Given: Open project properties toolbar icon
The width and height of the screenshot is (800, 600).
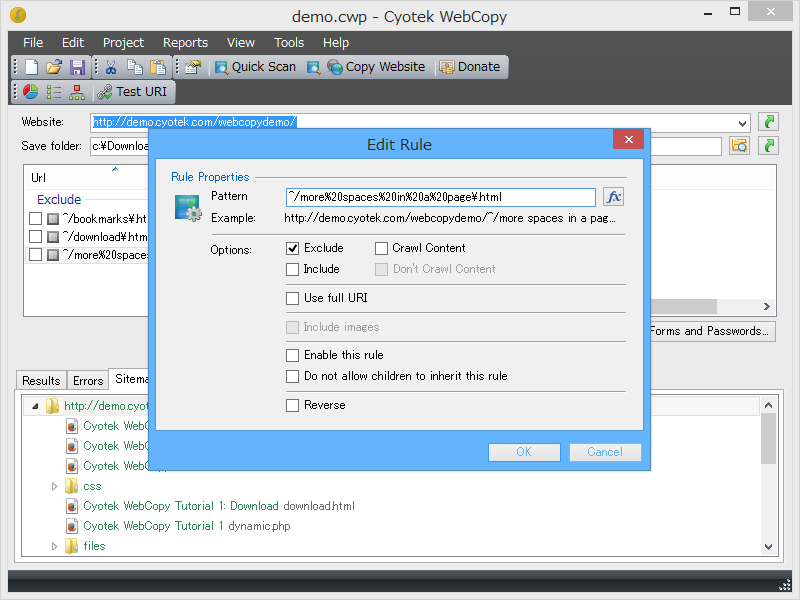Looking at the screenshot, I should pos(193,67).
